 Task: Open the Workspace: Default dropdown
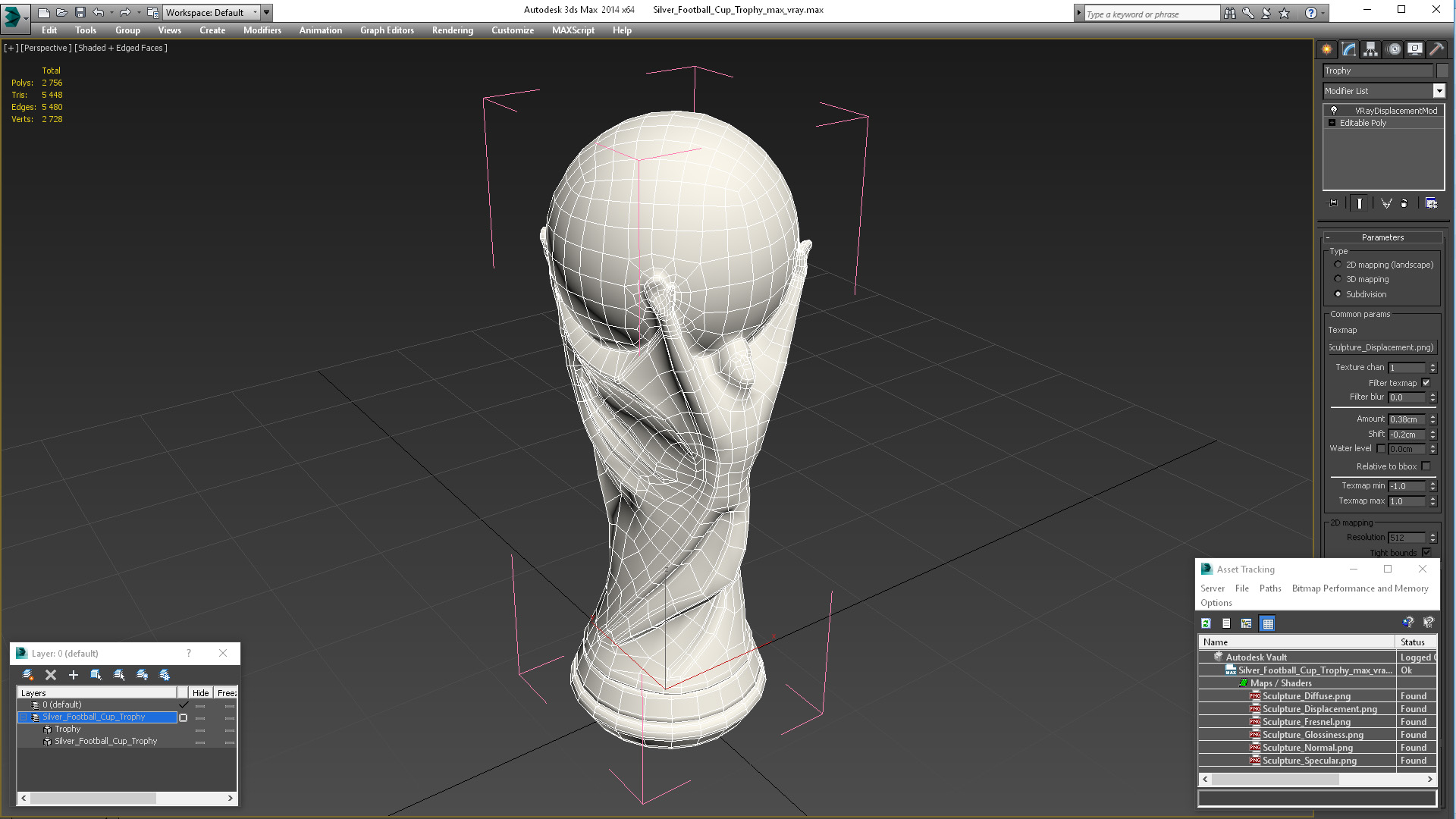tap(212, 13)
